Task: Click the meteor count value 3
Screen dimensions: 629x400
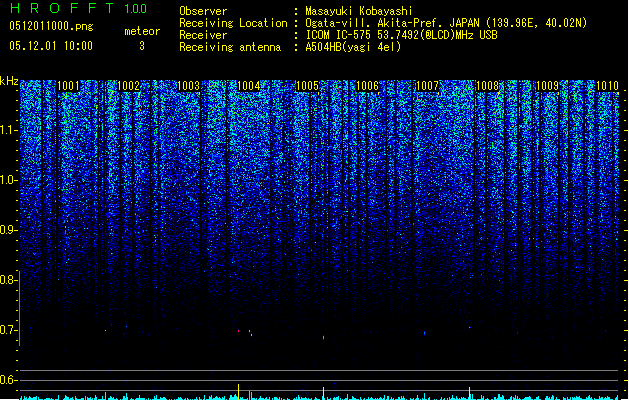Action: coord(142,46)
